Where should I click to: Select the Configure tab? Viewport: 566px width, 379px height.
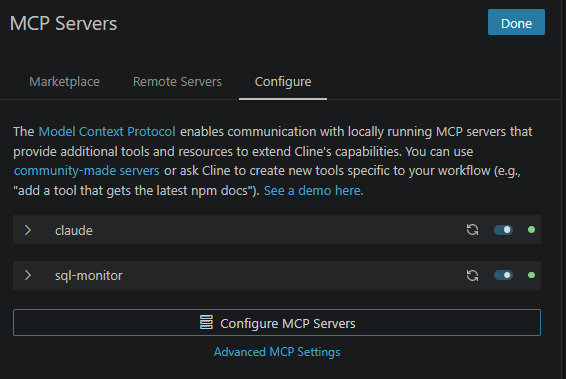click(x=283, y=82)
